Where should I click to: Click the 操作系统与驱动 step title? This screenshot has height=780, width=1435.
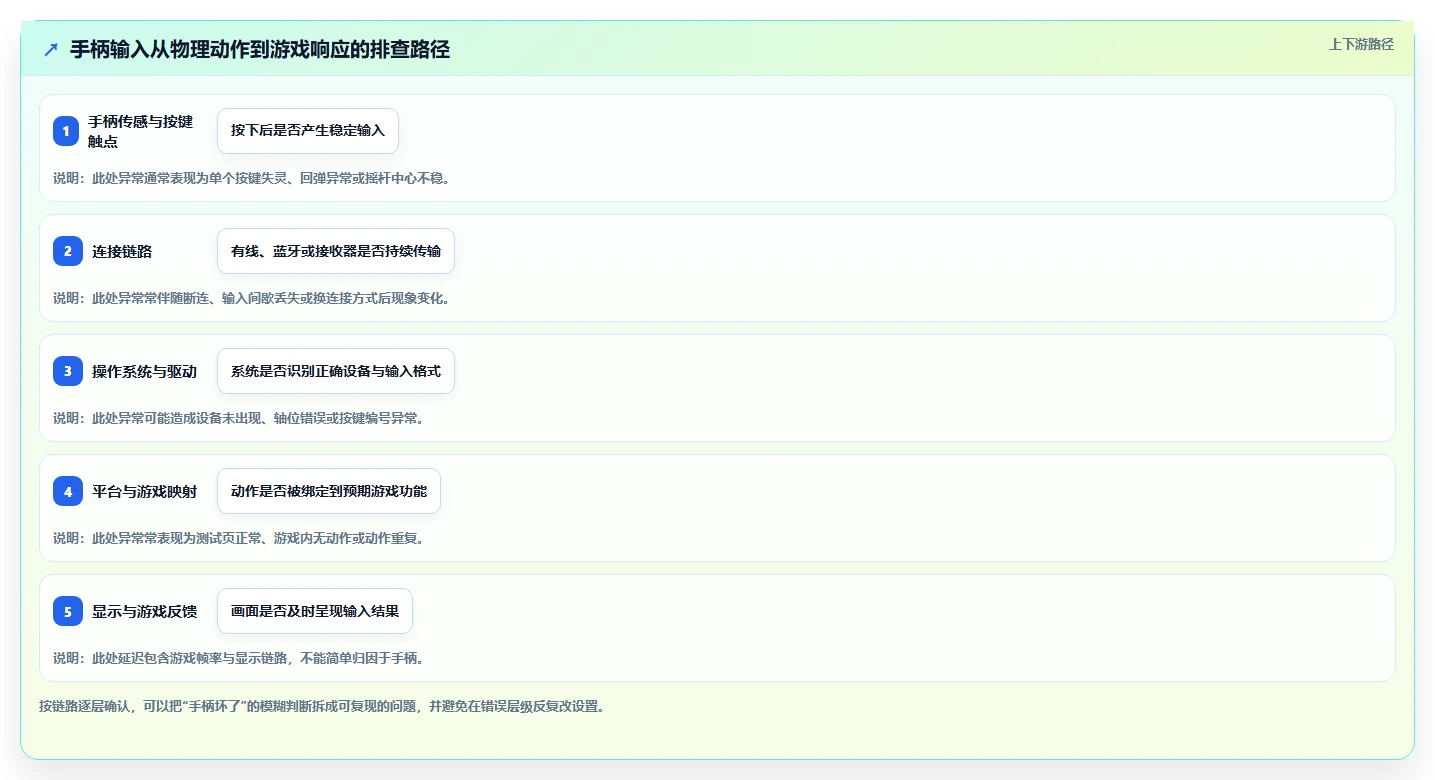(x=144, y=371)
